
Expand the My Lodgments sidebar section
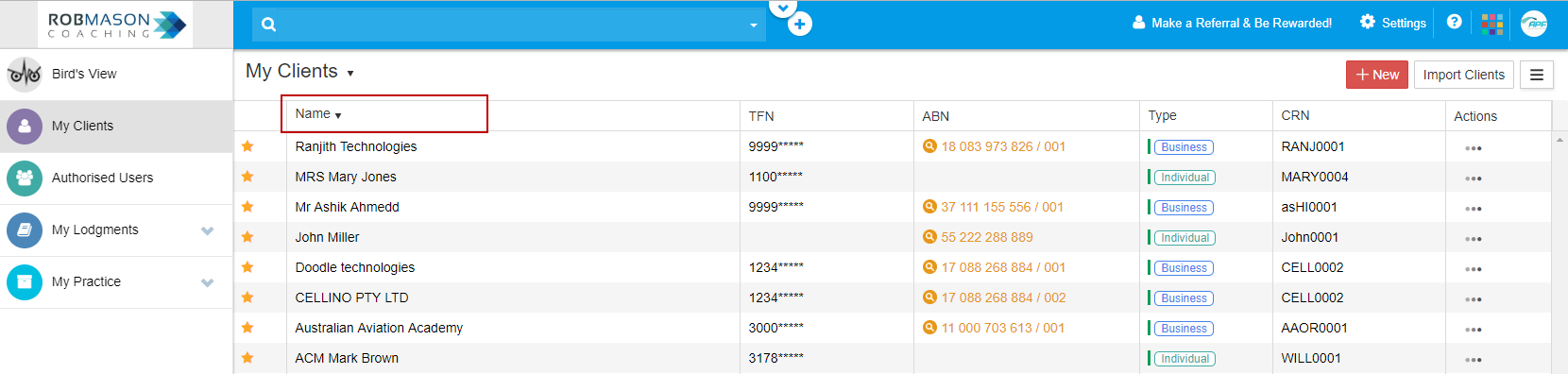pos(208,230)
